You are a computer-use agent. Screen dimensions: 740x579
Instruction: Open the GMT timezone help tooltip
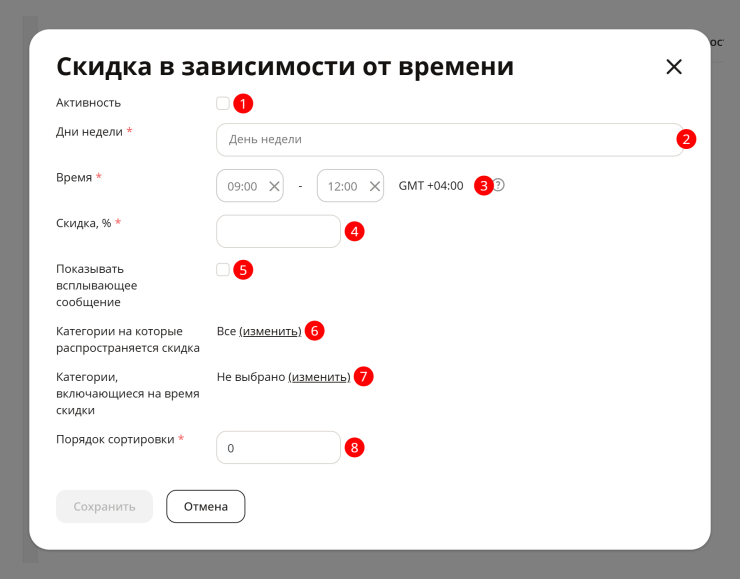[x=499, y=185]
